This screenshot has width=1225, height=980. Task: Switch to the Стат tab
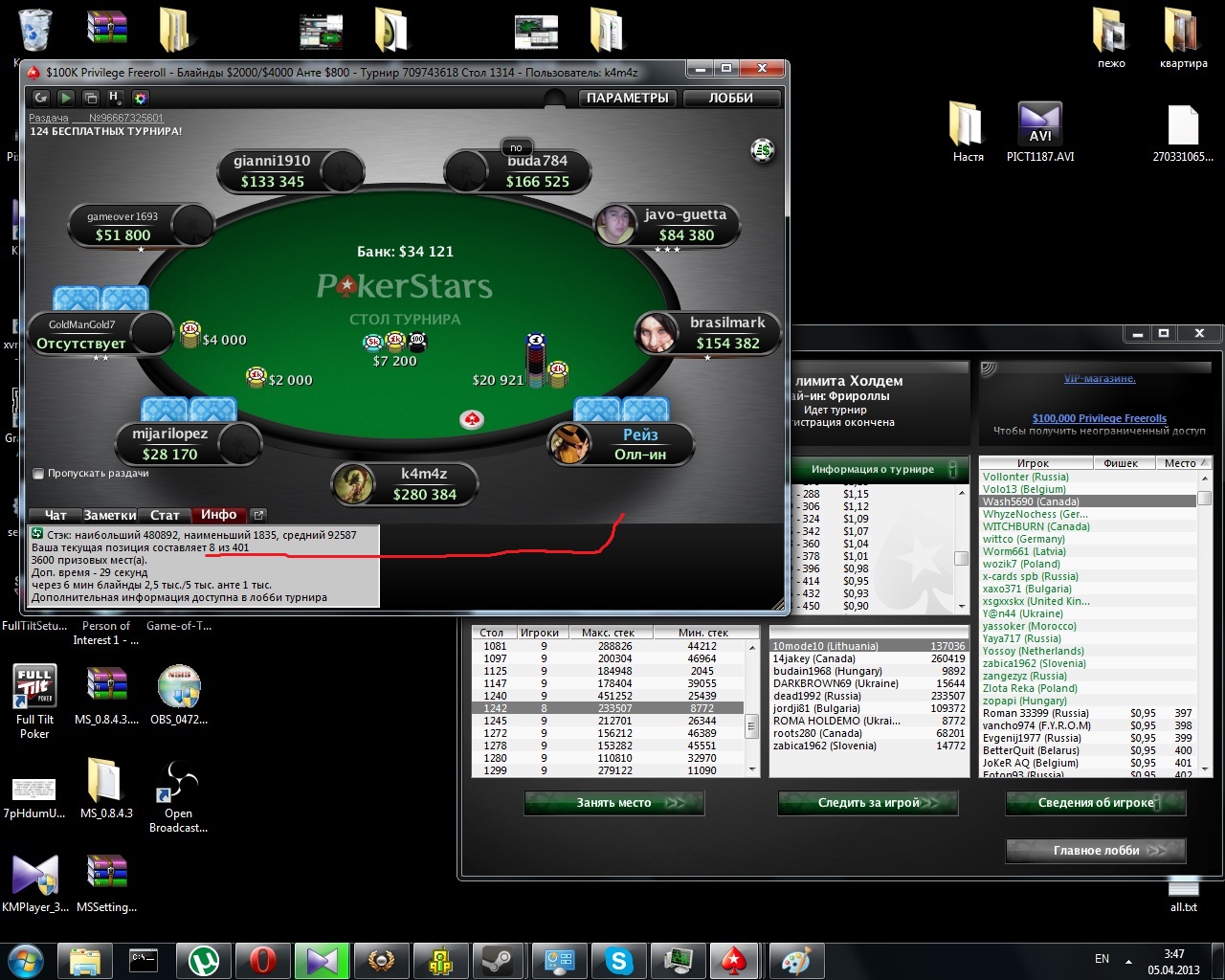click(165, 515)
